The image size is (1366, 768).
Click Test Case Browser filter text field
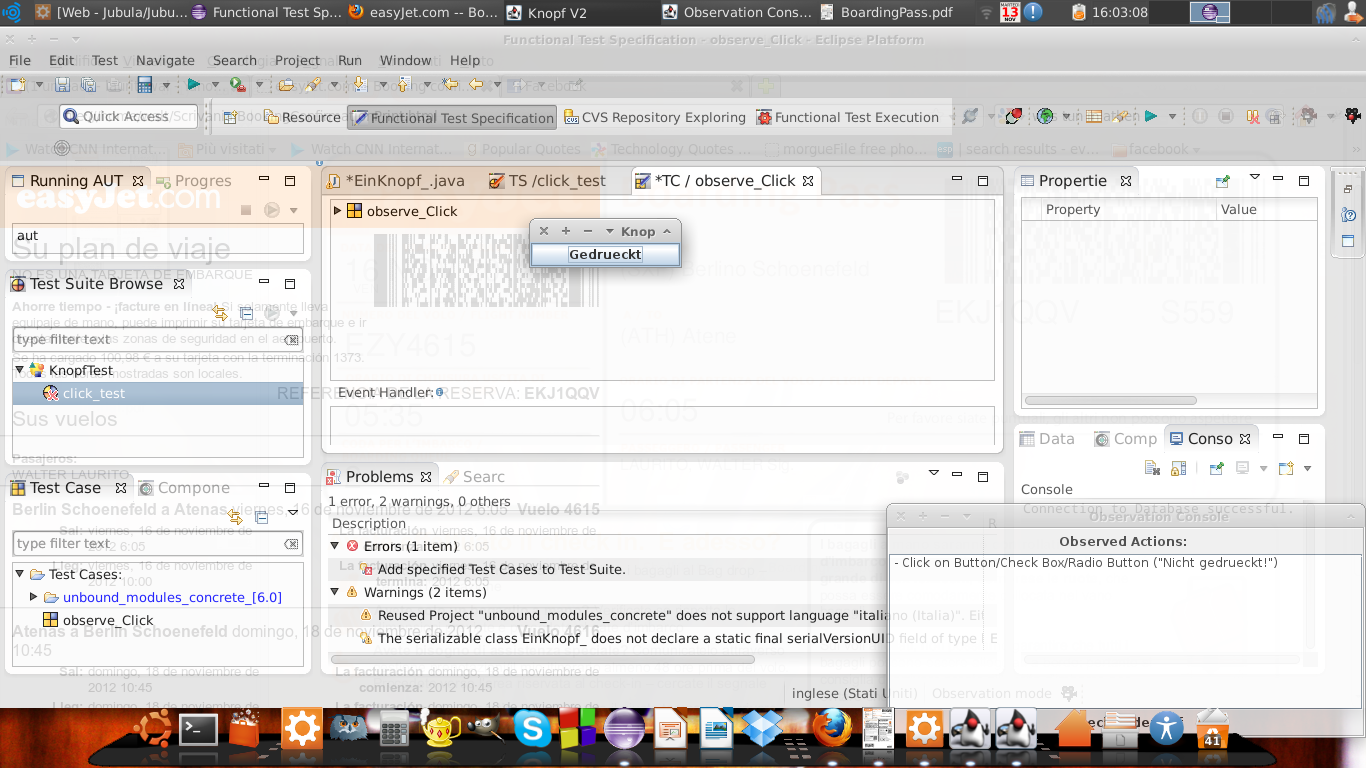pyautogui.click(x=157, y=544)
